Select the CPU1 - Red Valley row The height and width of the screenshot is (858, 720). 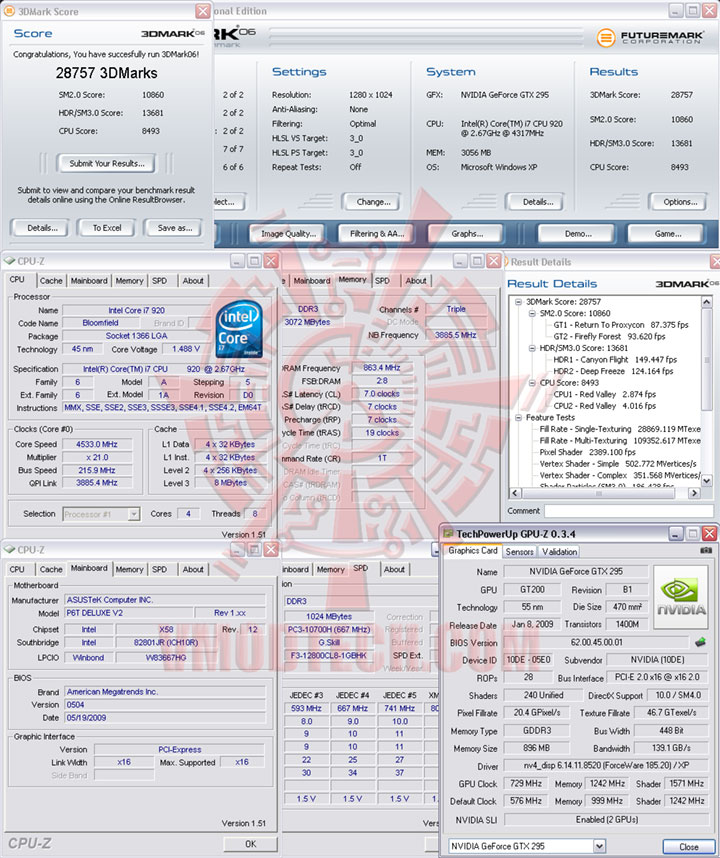click(604, 394)
